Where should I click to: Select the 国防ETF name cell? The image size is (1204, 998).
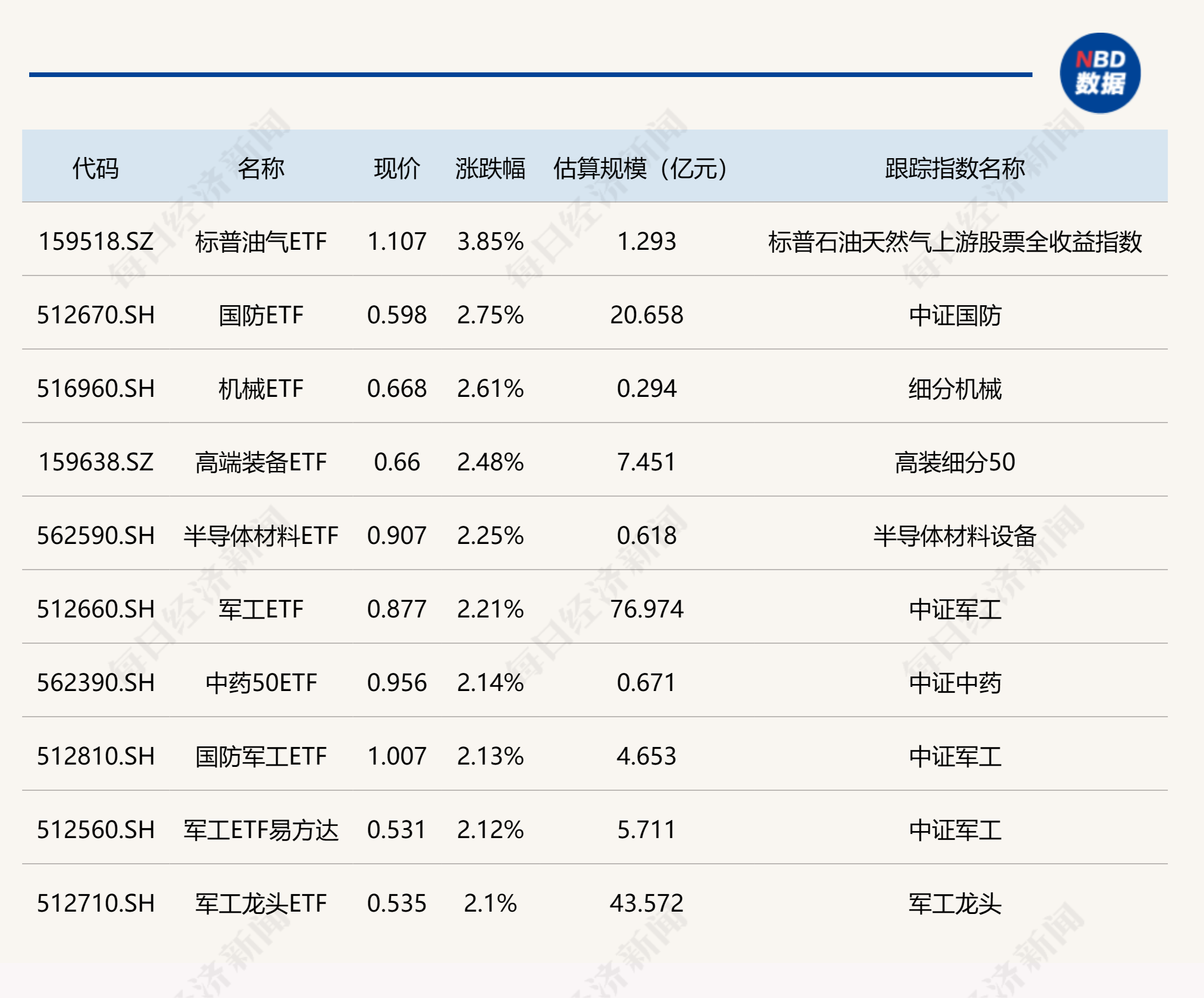261,315
